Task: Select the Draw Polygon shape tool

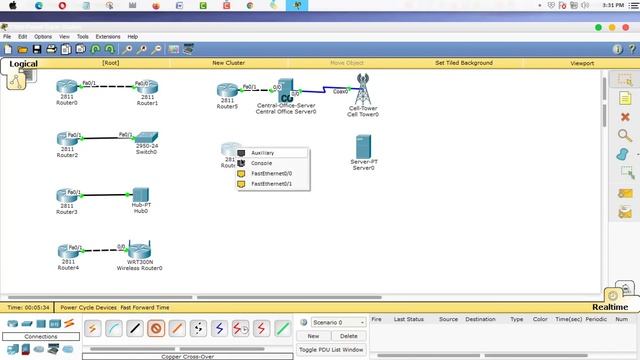Action: (623, 154)
